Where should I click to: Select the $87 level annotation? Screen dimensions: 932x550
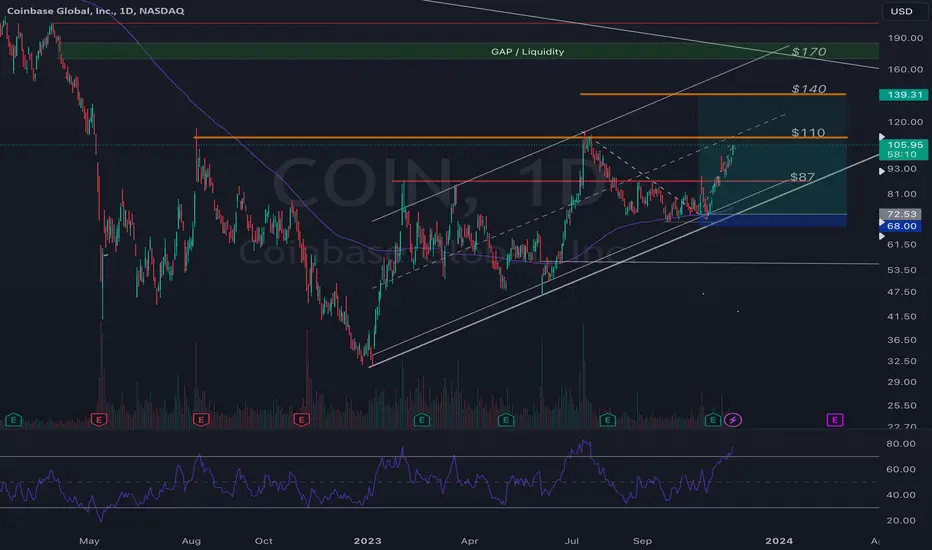tap(802, 177)
